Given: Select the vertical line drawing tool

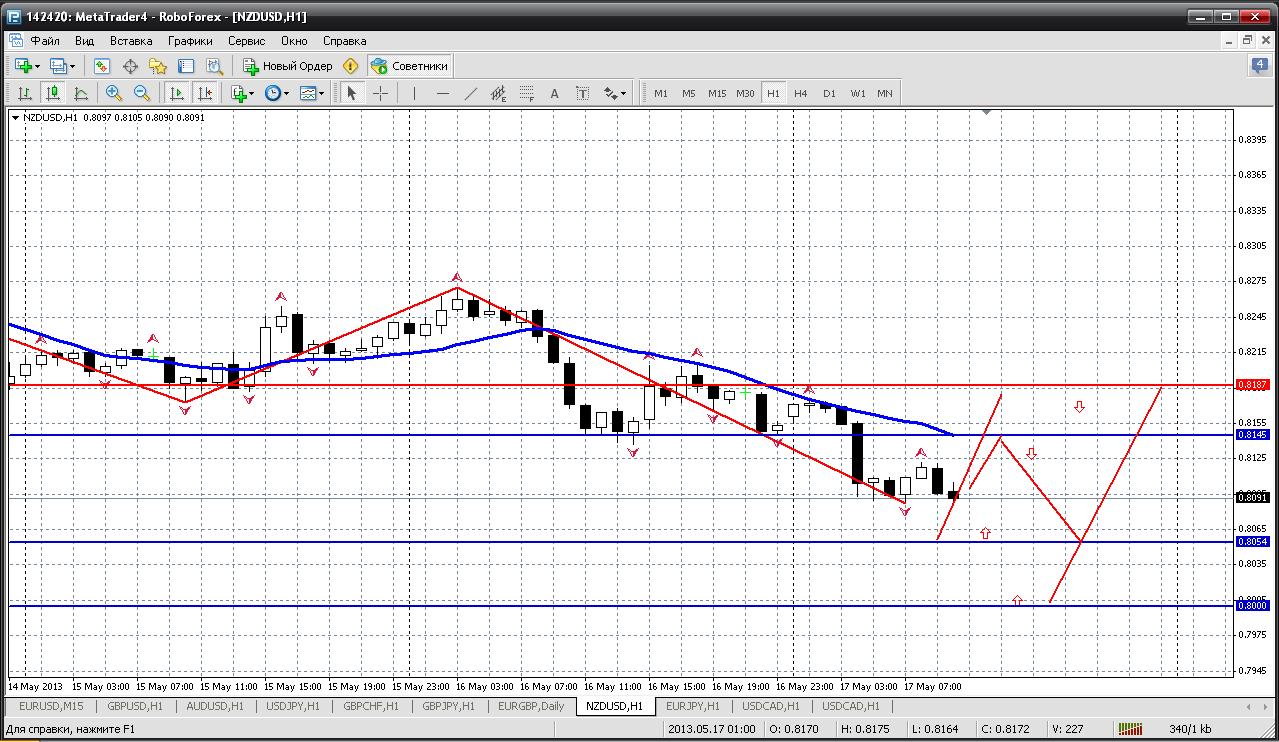Looking at the screenshot, I should click(414, 93).
